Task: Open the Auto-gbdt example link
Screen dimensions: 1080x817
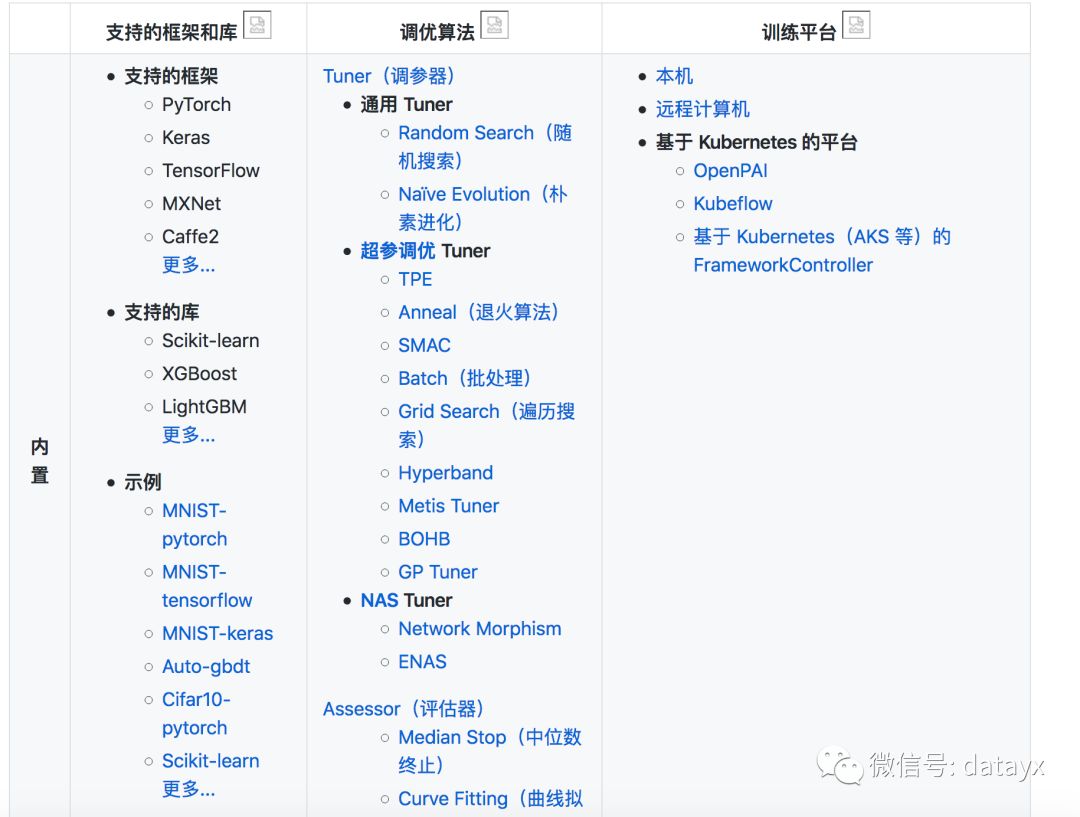Action: (206, 666)
